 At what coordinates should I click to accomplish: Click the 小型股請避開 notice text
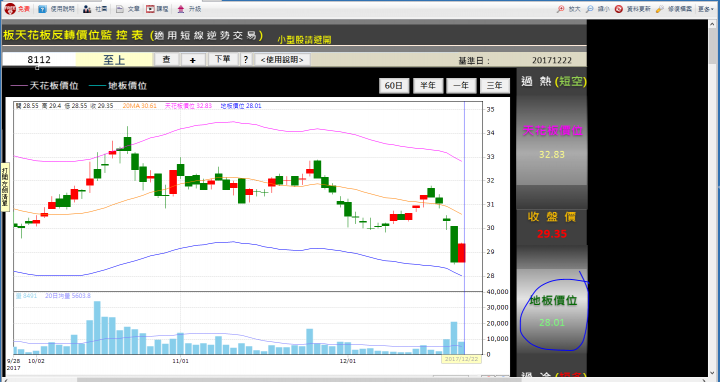click(304, 40)
